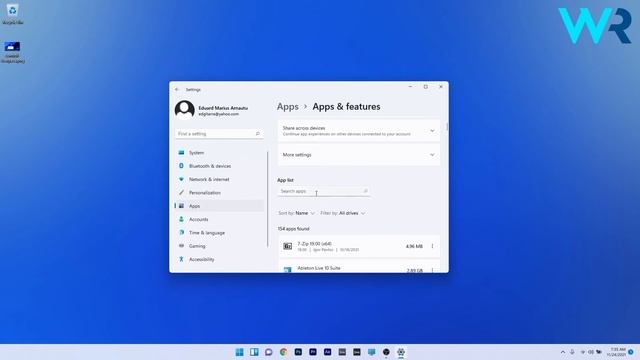Viewport: 640px width, 360px height.
Task: Click the blue monitor taskbar icon
Action: pos(371,352)
